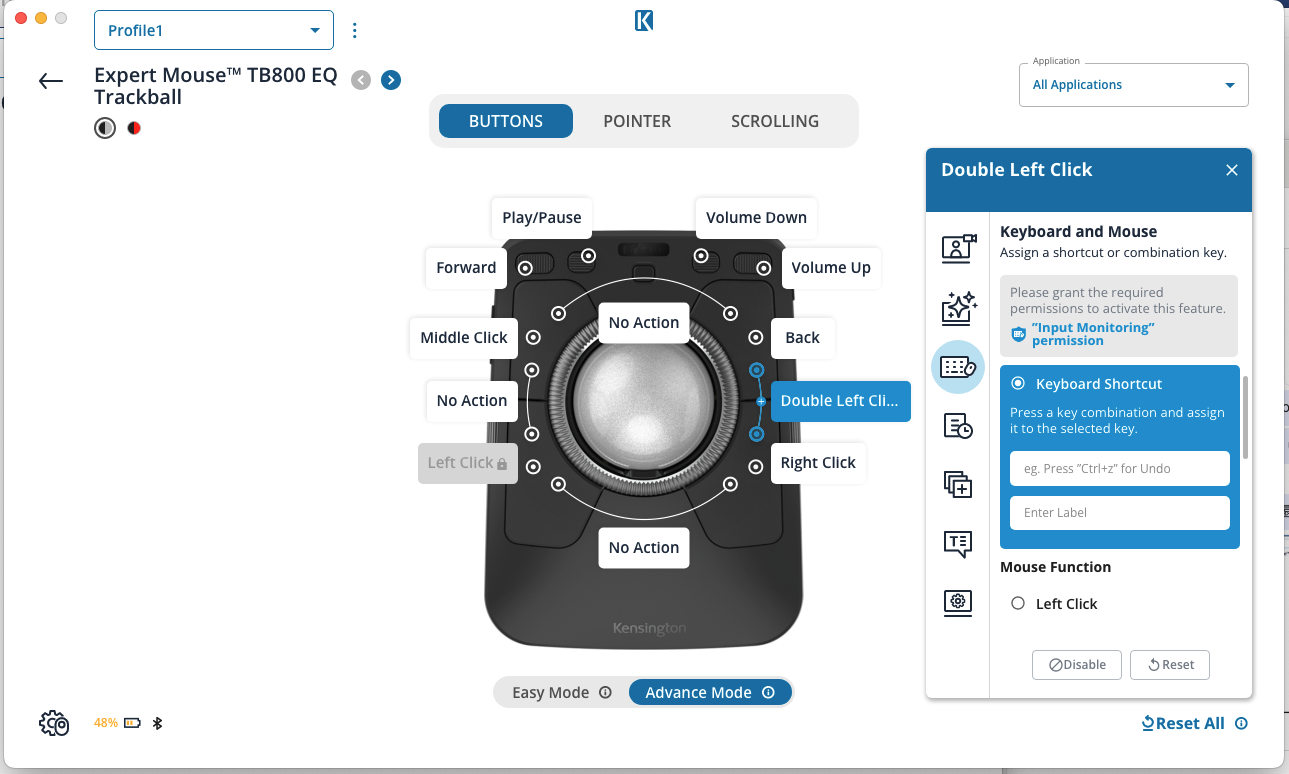Image resolution: width=1289 pixels, height=774 pixels.
Task: Open the Profile1 dropdown
Action: click(213, 30)
